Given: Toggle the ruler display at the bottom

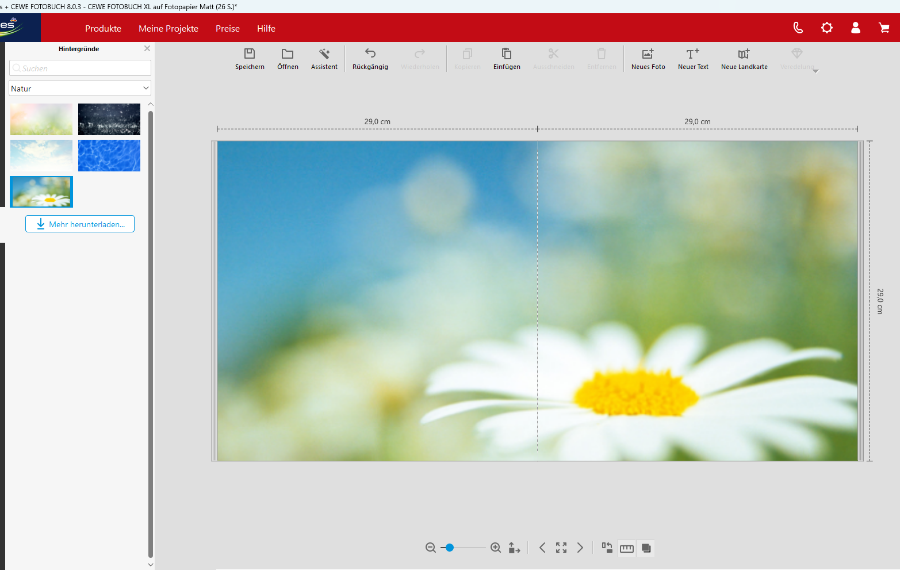Looking at the screenshot, I should (x=627, y=548).
